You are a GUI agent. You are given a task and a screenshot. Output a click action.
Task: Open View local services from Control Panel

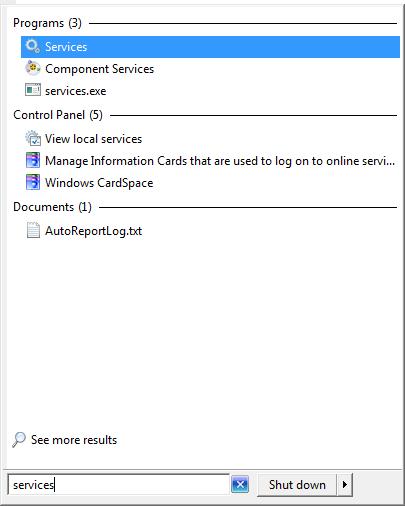[93, 139]
